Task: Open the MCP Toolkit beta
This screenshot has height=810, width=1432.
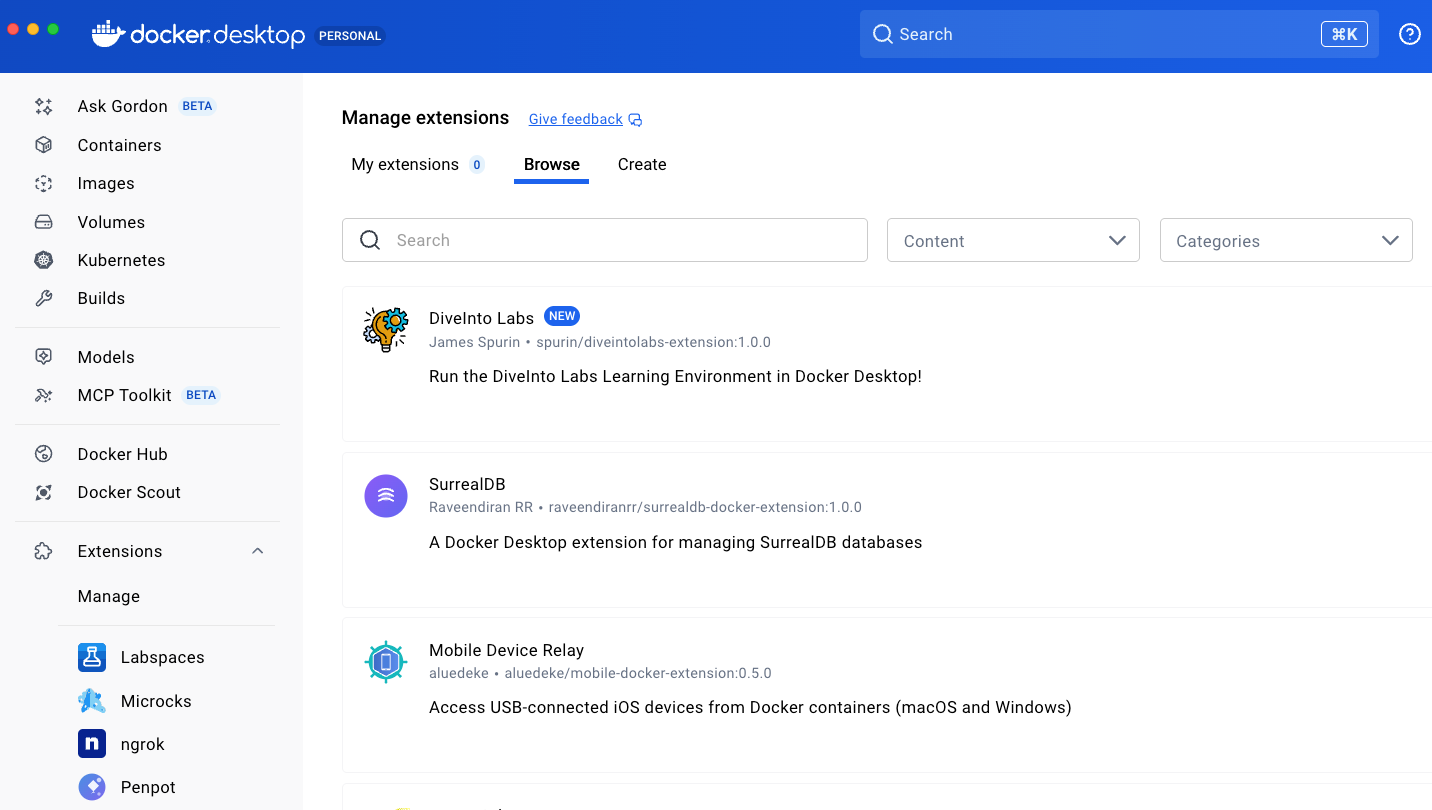Action: pyautogui.click(x=124, y=395)
